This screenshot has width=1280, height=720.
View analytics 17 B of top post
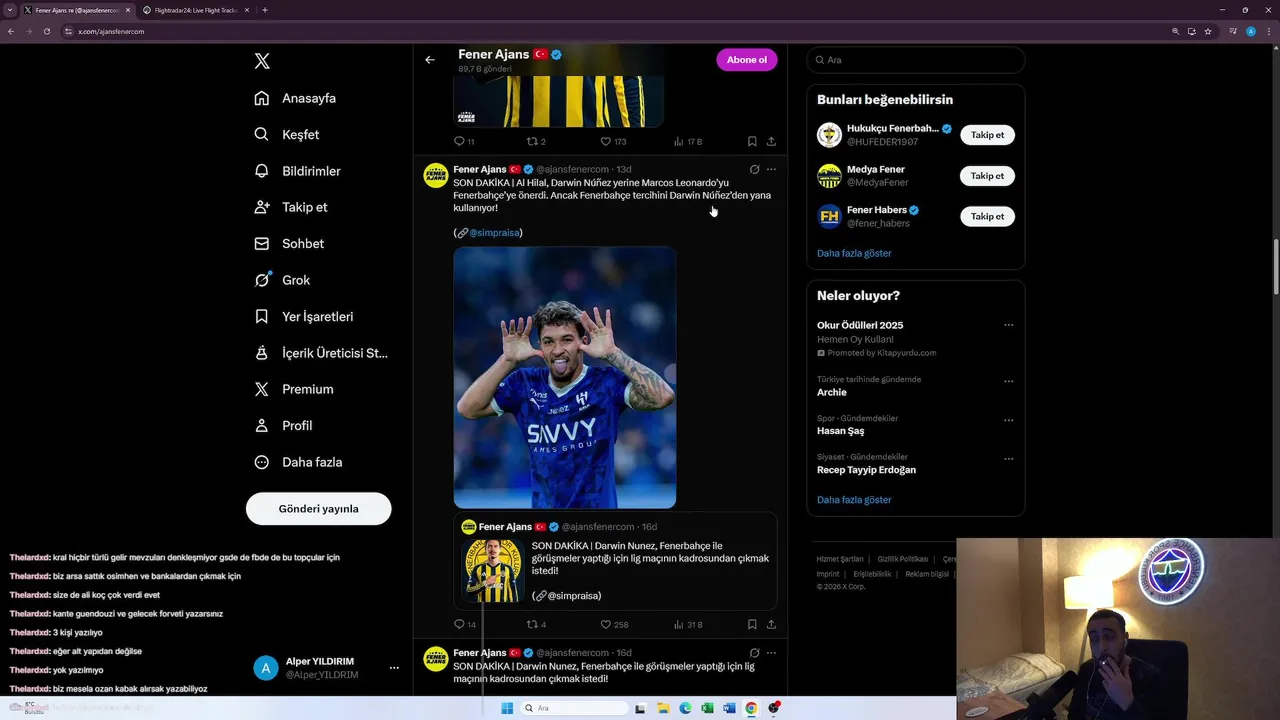tap(688, 141)
